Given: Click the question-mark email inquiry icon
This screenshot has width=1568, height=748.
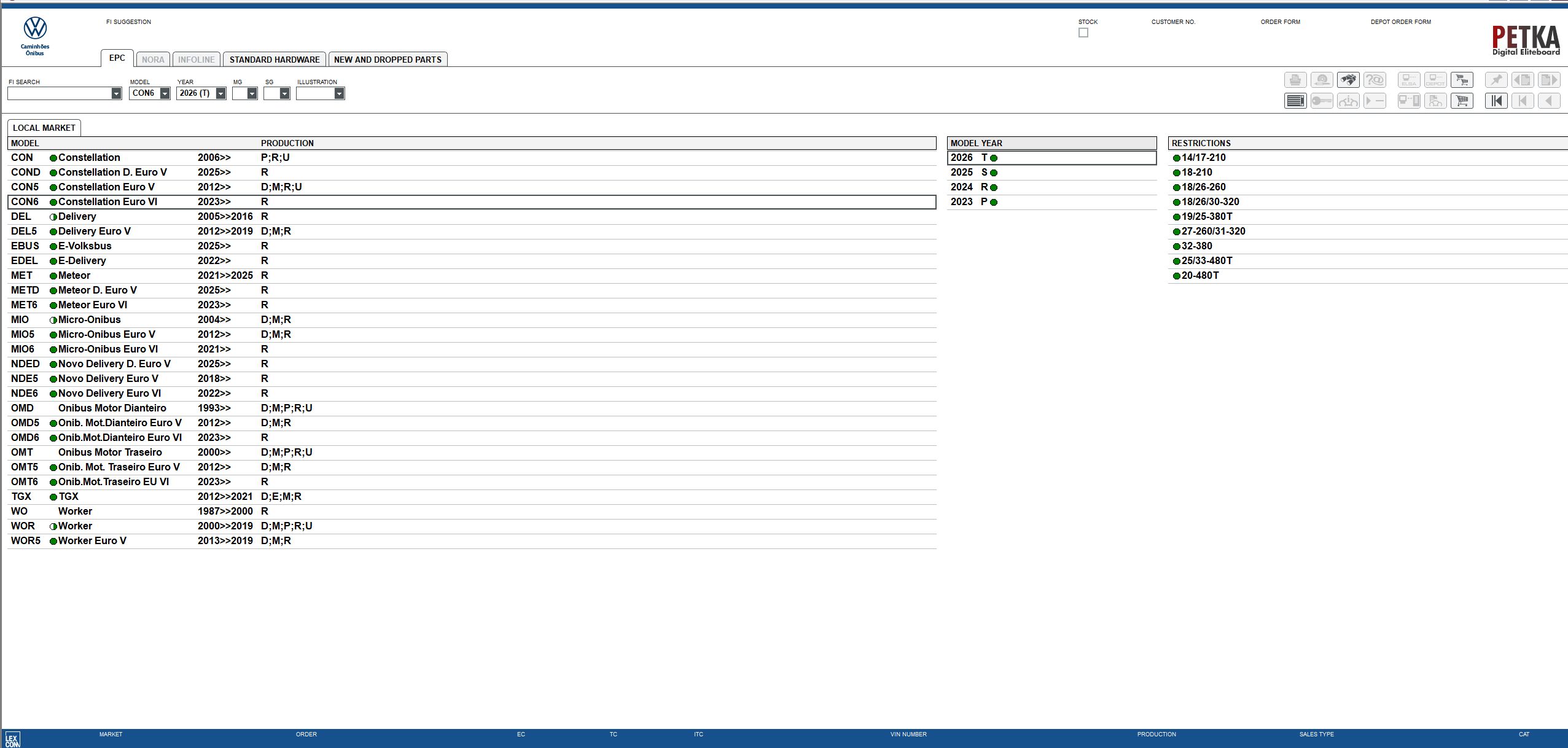Looking at the screenshot, I should click(1375, 80).
